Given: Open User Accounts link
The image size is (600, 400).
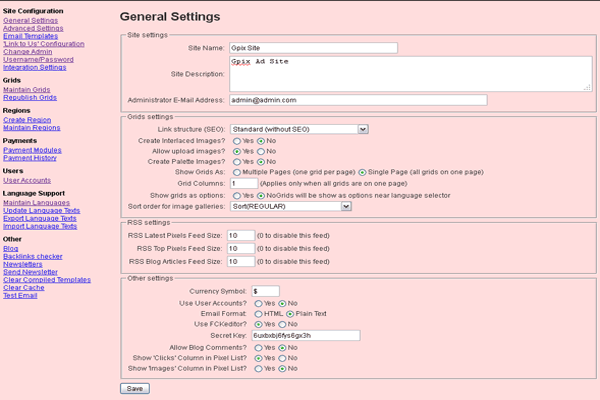Looking at the screenshot, I should click(27, 180).
